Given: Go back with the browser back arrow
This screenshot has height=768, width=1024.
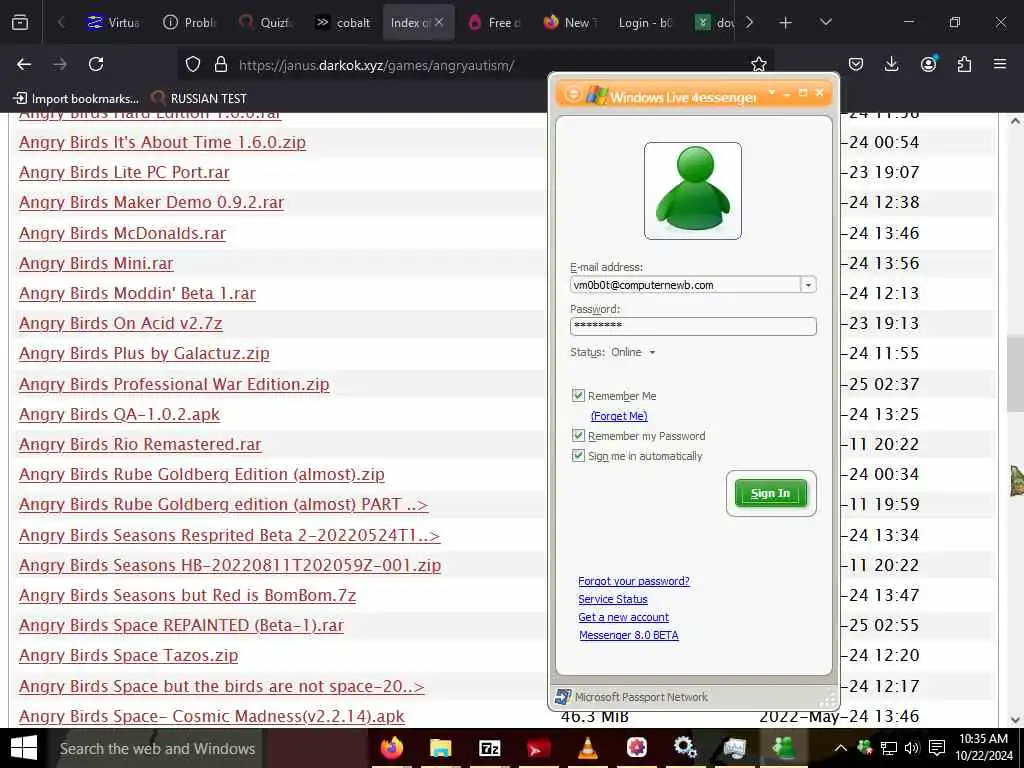Looking at the screenshot, I should tap(24, 64).
